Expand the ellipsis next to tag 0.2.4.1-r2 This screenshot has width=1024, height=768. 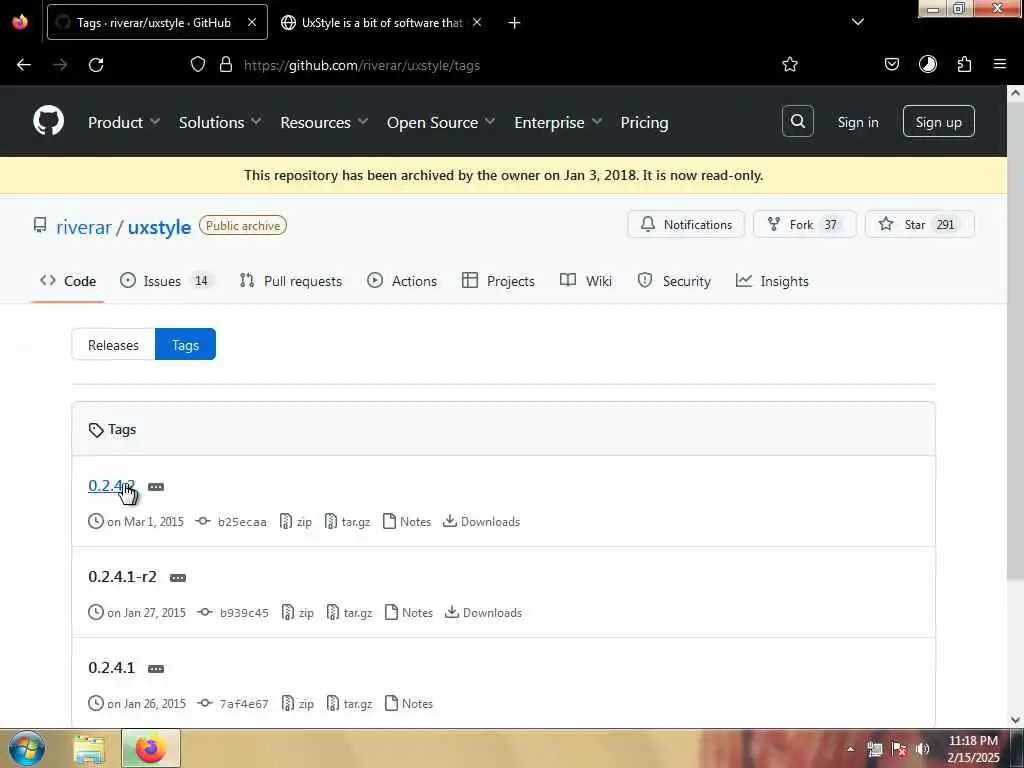(178, 578)
